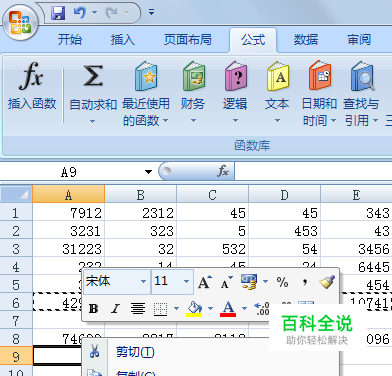Viewport: 392px width, 376px height.
Task: Switch to the 开始 tab
Action: tap(70, 40)
